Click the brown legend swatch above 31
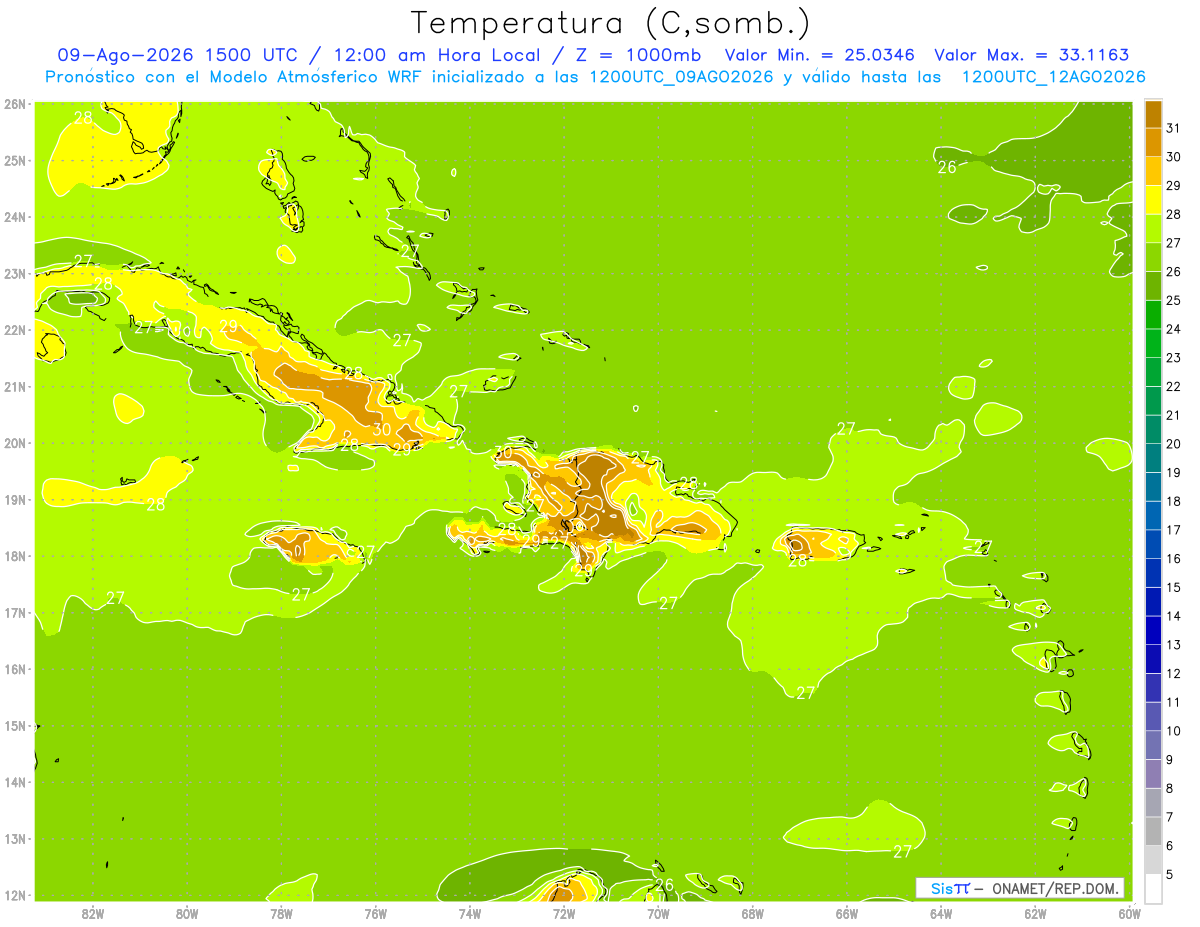1200x927 pixels. click(1153, 114)
